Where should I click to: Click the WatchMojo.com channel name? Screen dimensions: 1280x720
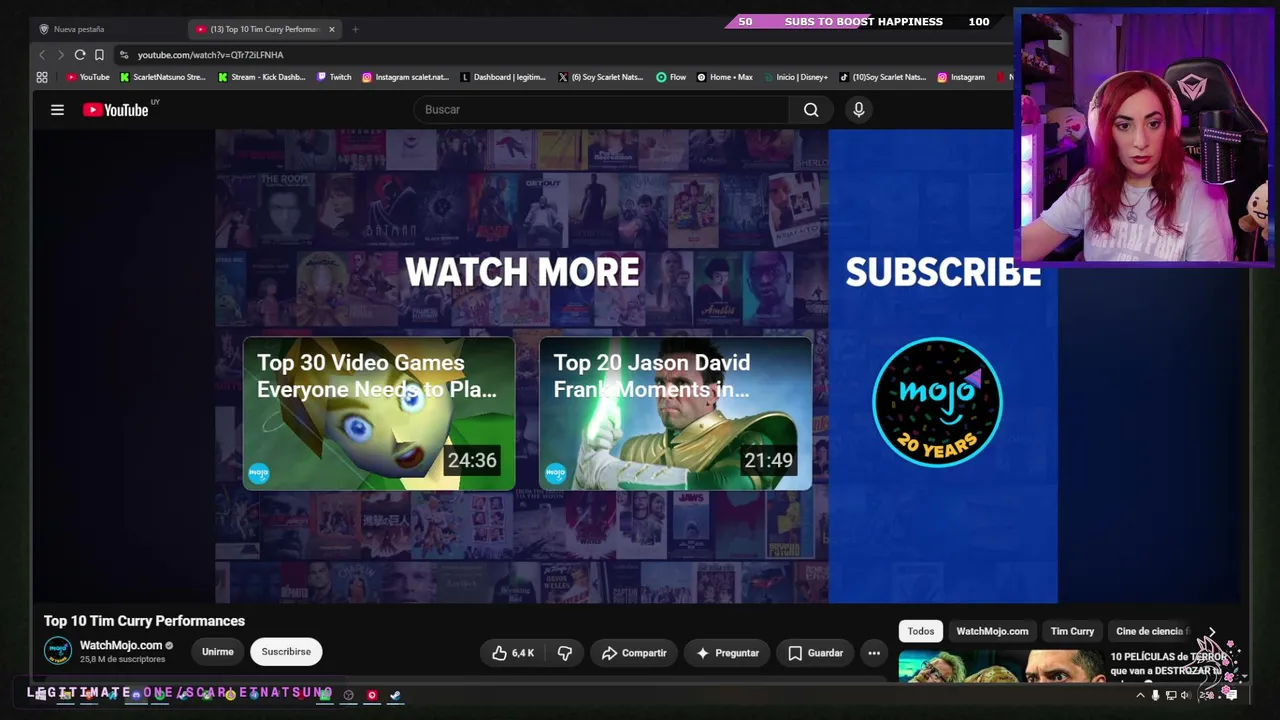121,646
